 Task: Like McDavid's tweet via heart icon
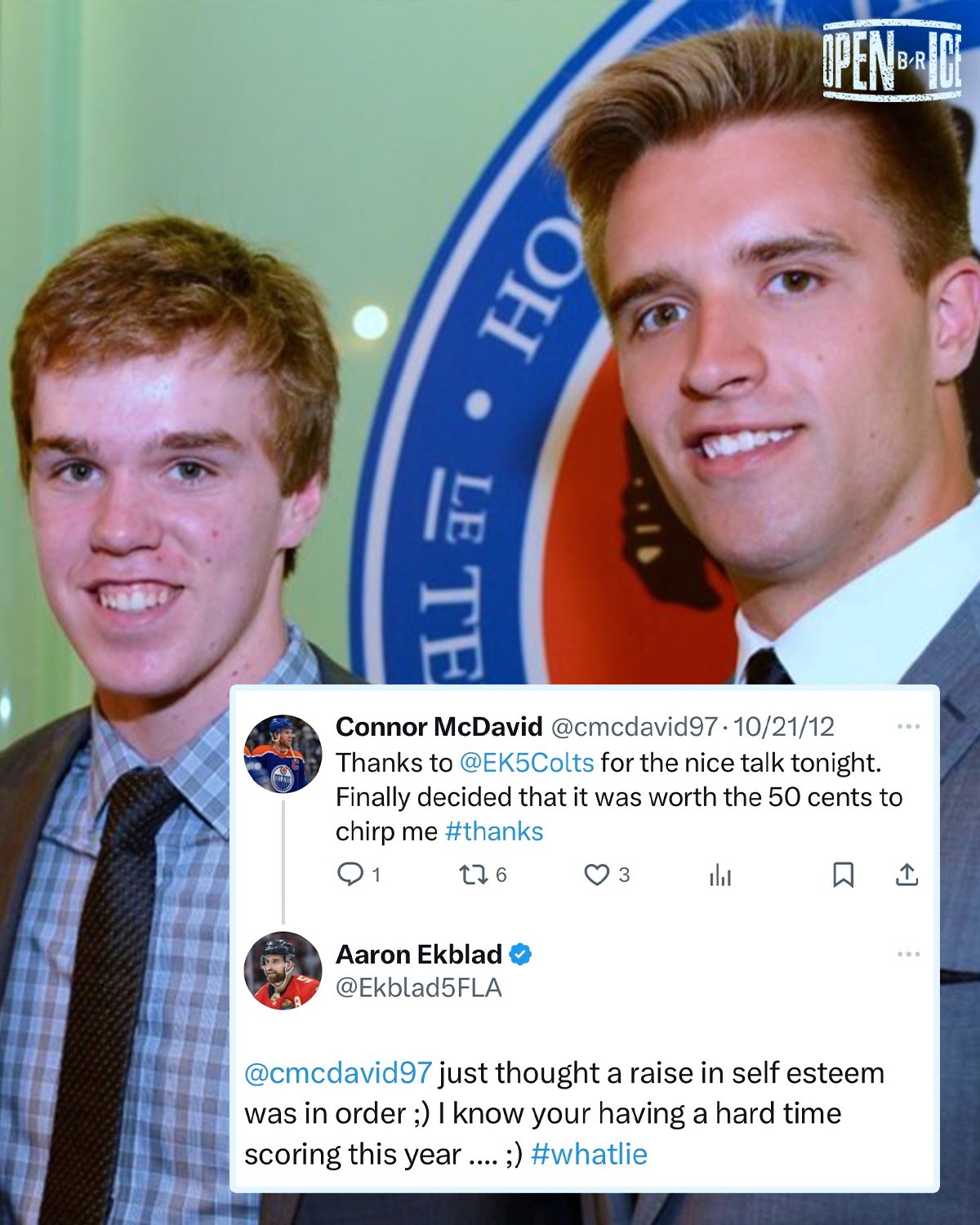597,875
